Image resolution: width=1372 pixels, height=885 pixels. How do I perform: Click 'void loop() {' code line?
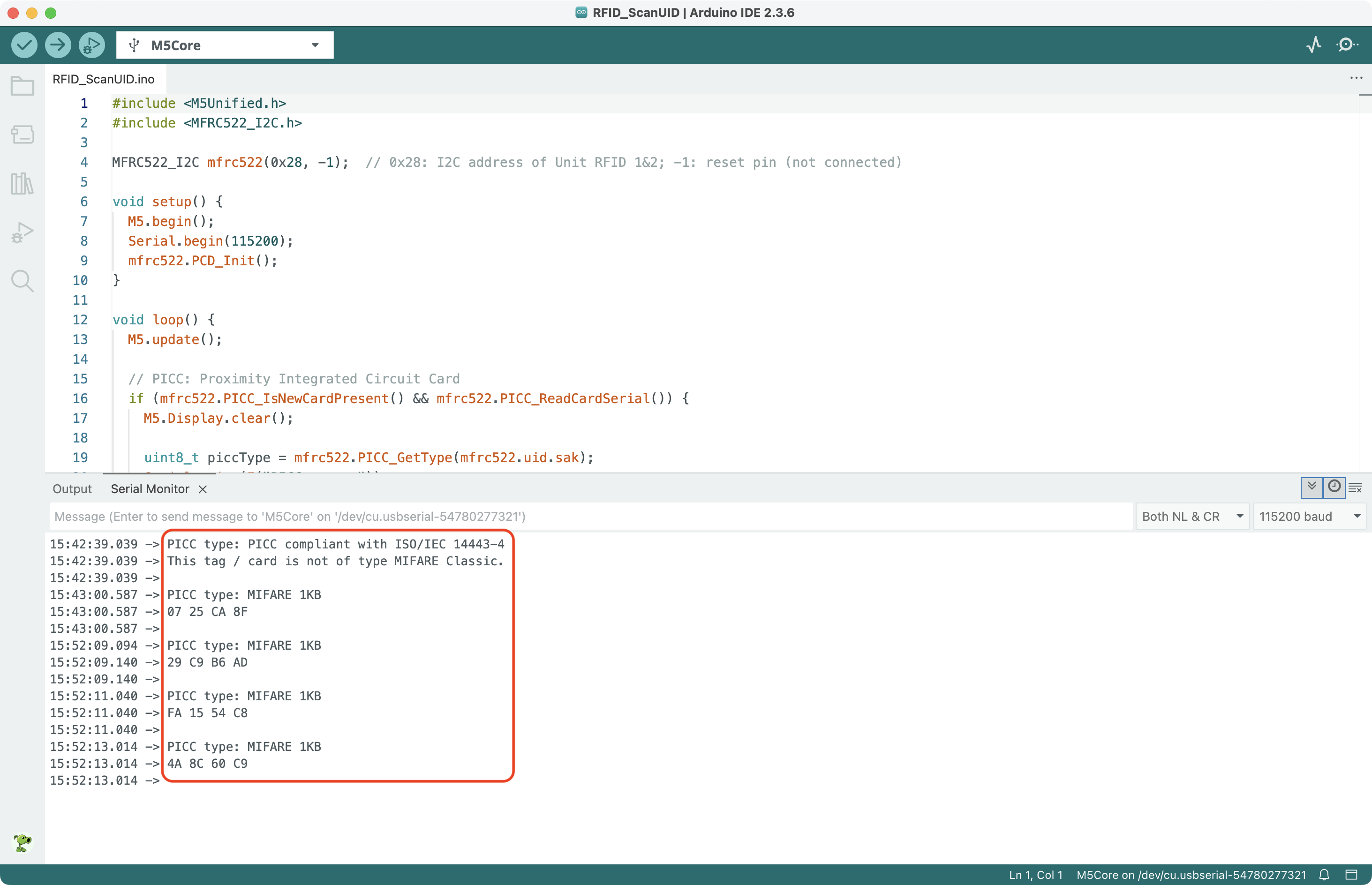[x=164, y=320]
